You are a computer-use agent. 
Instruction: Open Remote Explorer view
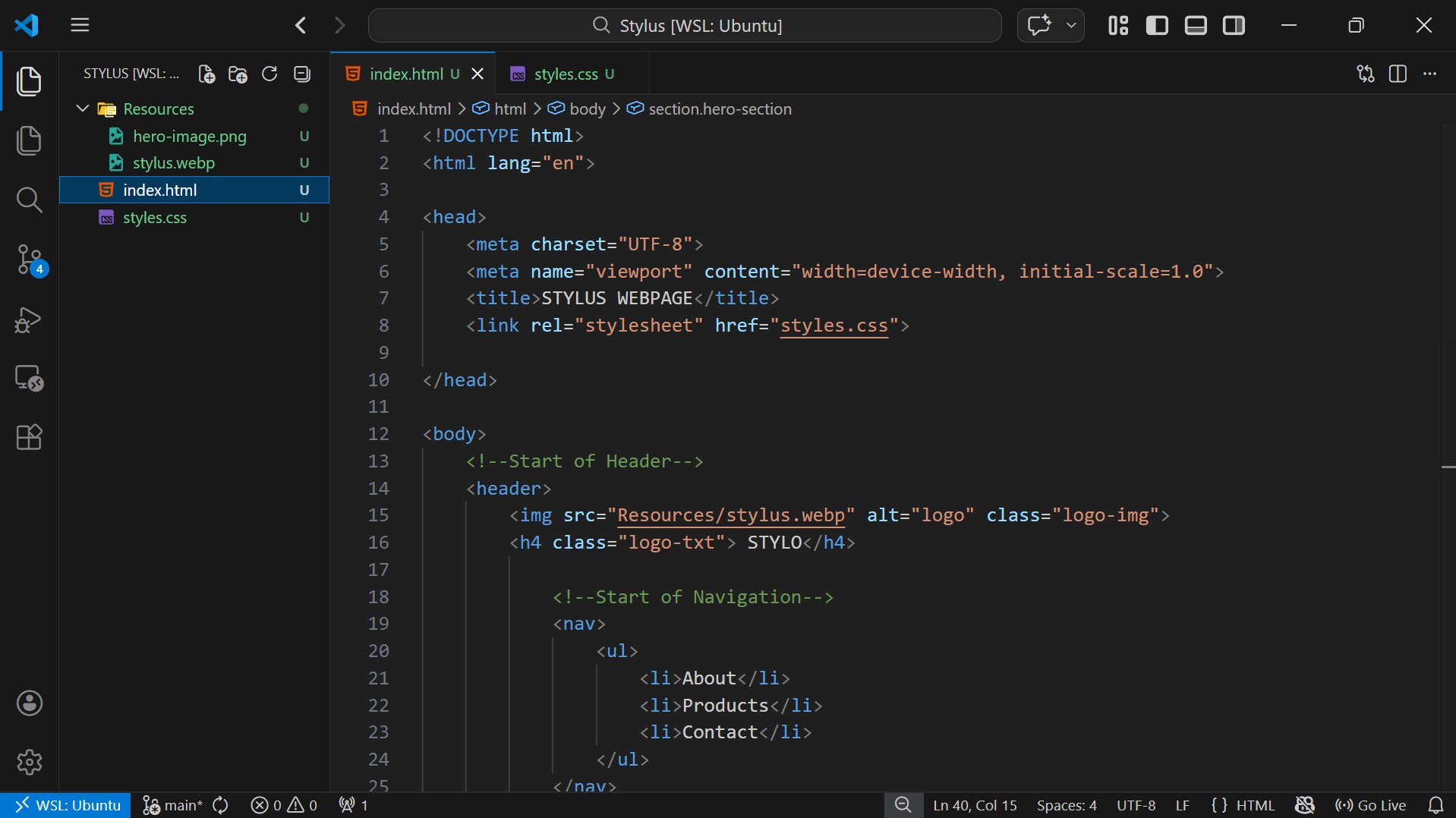tap(29, 378)
